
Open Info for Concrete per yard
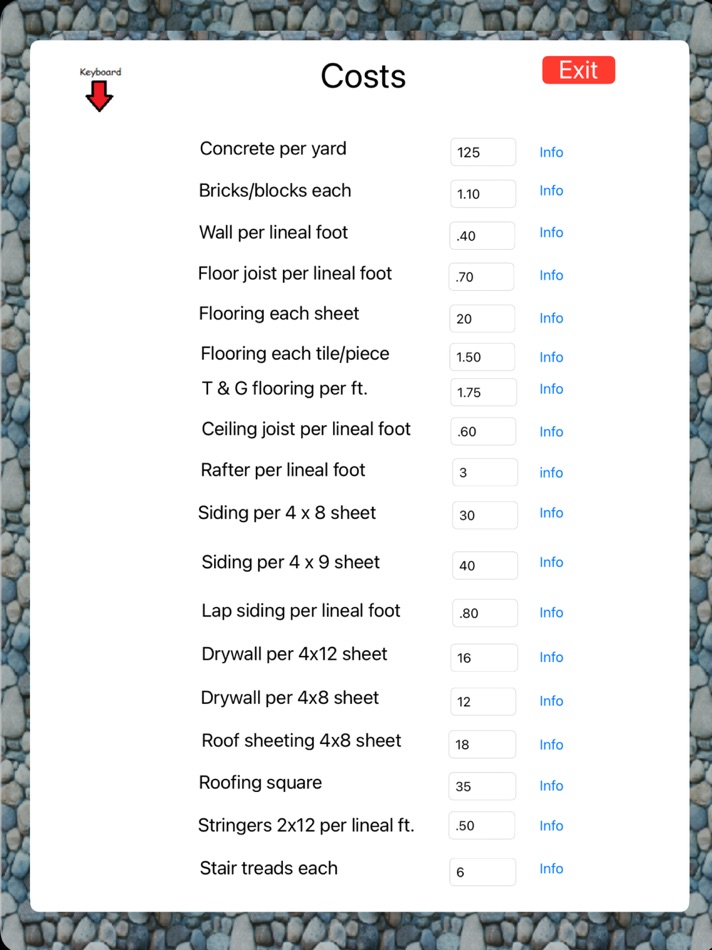[551, 152]
